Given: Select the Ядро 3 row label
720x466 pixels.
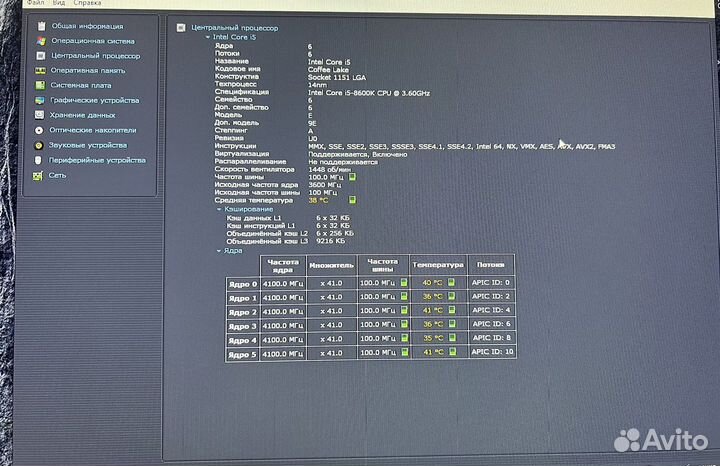Looking at the screenshot, I should coord(243,326).
